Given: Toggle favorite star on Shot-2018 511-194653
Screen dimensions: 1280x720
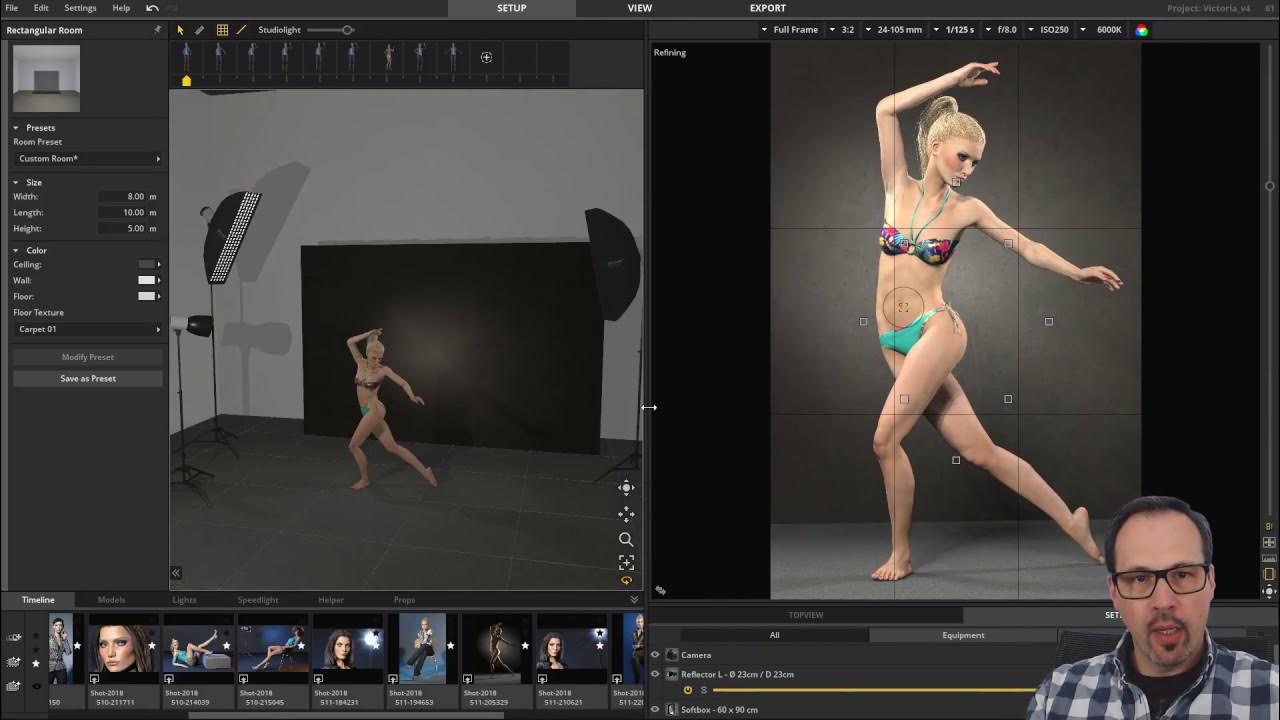Looking at the screenshot, I should pyautogui.click(x=450, y=646).
